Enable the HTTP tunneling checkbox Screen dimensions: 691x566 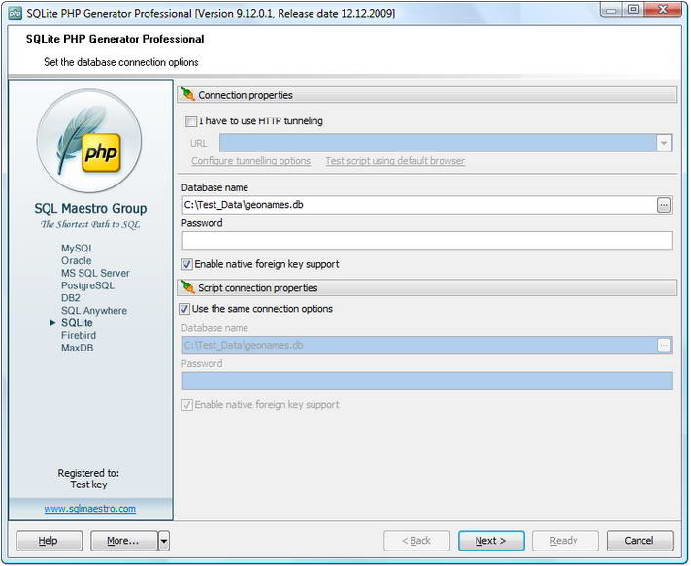(x=190, y=121)
